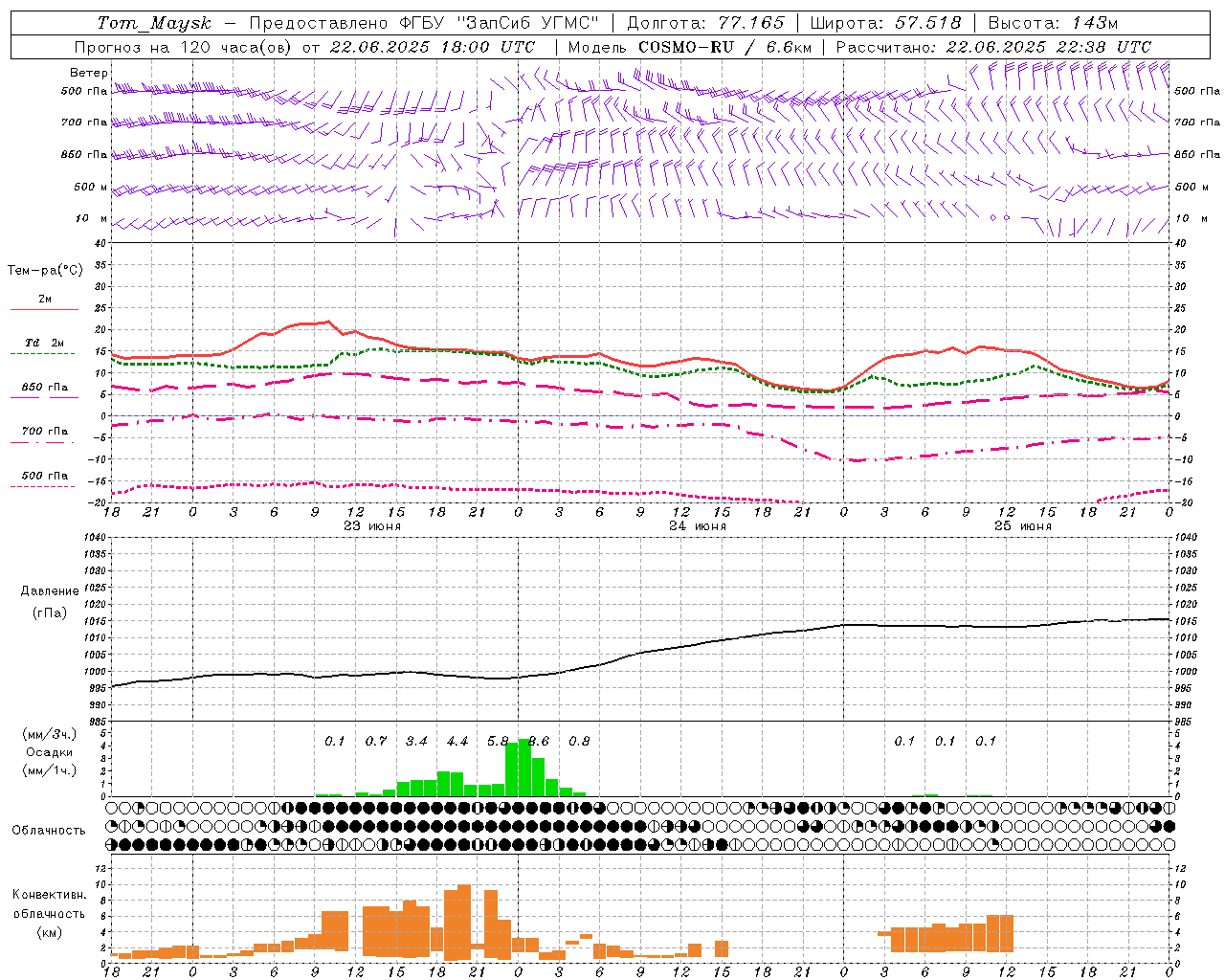Click the Ветер wind panel label
Image resolution: width=1225 pixels, height=980 pixels.
click(89, 73)
